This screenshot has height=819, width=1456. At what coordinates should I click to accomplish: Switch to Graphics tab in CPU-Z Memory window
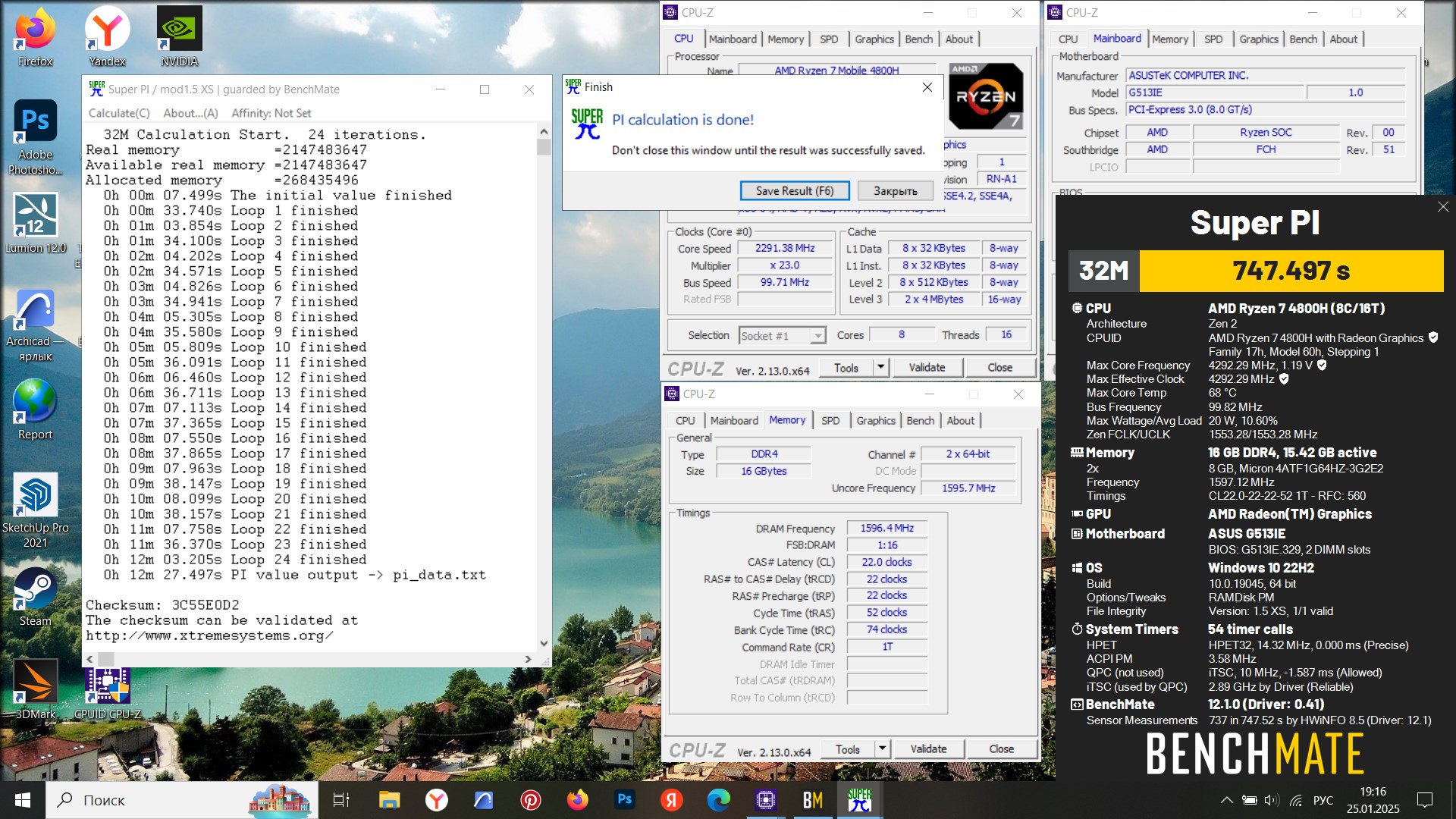(x=876, y=421)
